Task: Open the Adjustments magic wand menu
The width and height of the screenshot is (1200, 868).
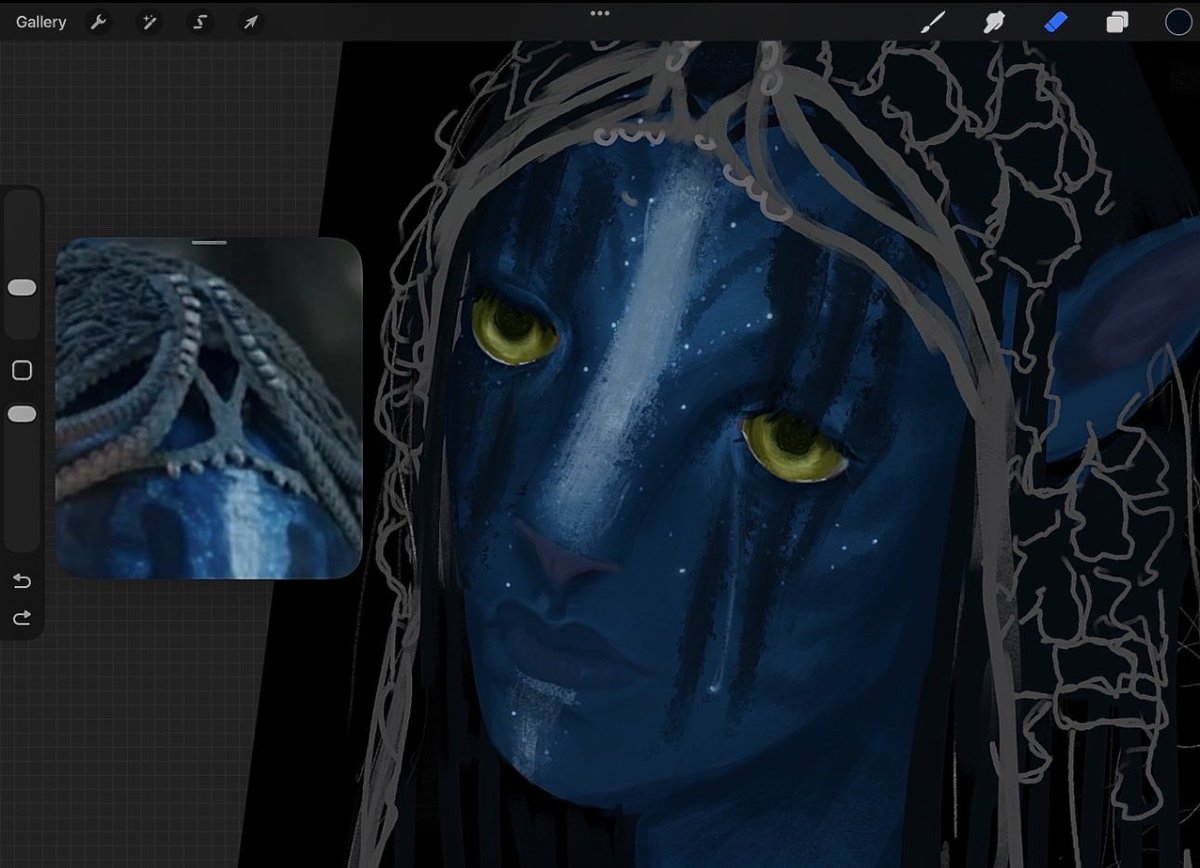Action: tap(148, 21)
